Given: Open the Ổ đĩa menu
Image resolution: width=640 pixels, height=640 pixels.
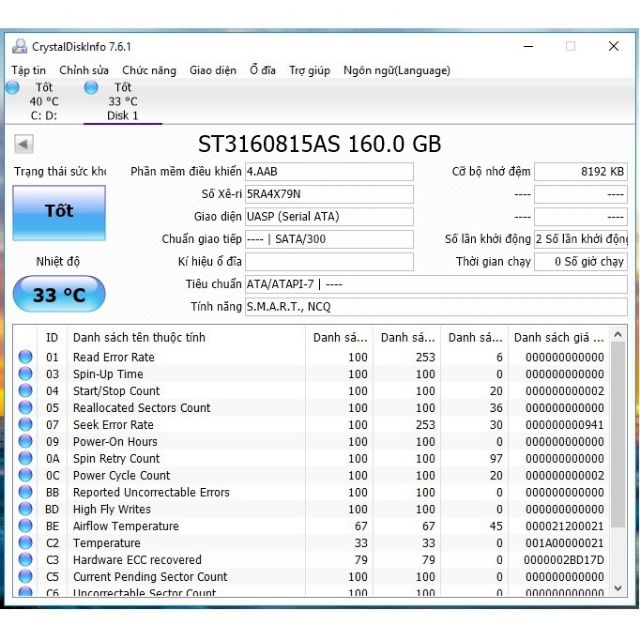Looking at the screenshot, I should (x=263, y=71).
